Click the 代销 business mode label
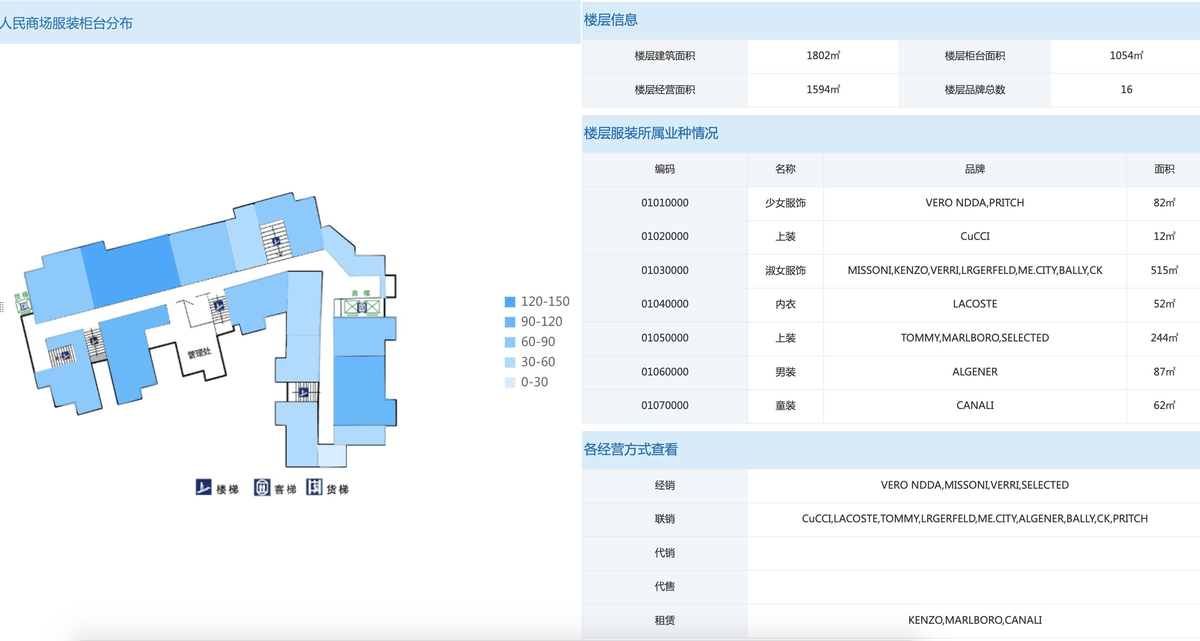 (x=665, y=553)
